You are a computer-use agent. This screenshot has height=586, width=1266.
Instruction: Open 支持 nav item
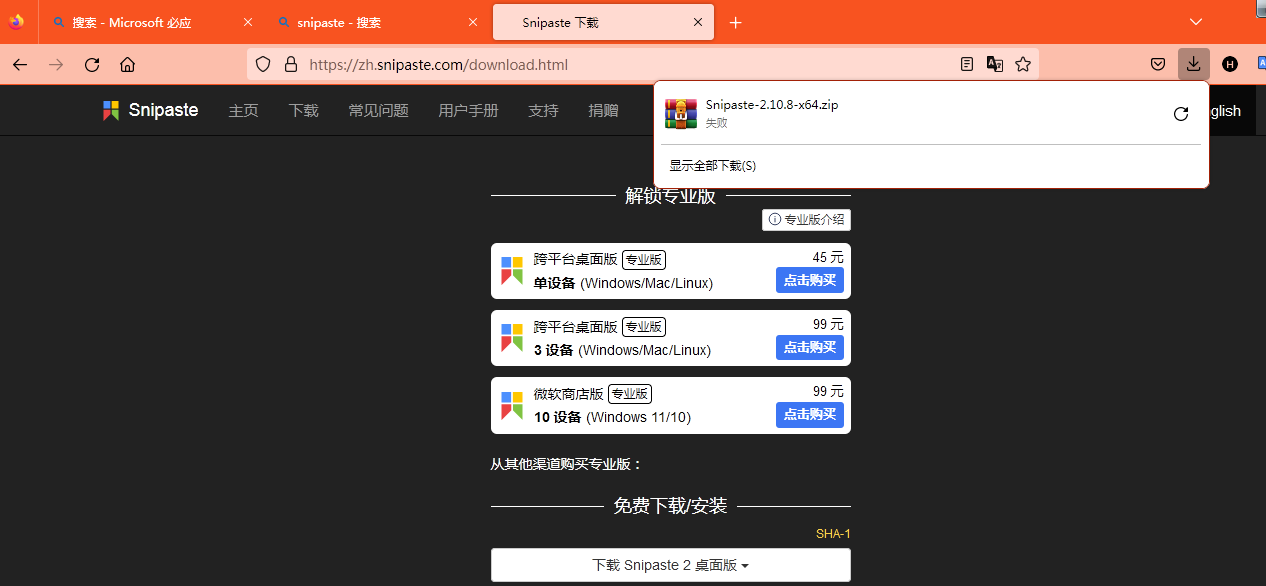(543, 110)
